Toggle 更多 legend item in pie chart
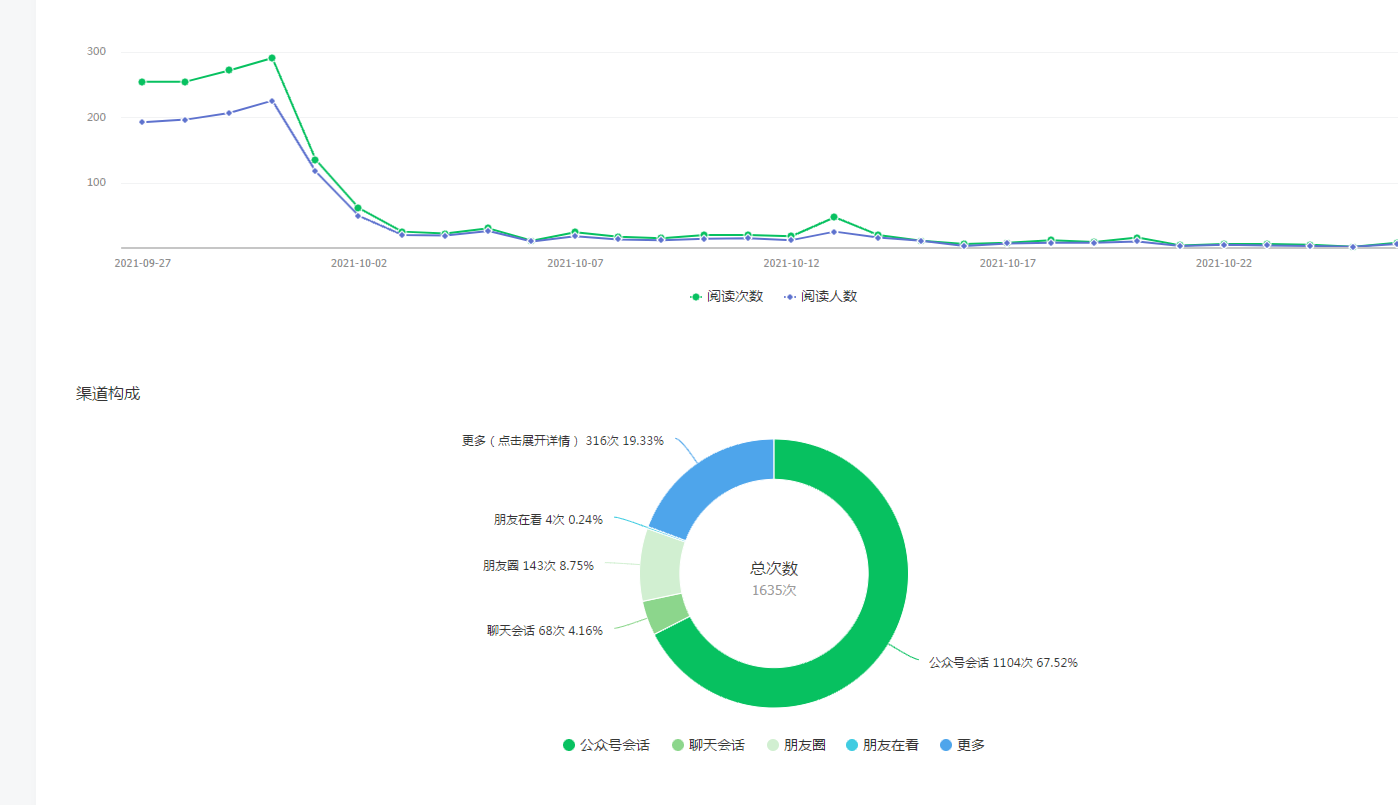The width and height of the screenshot is (1398, 805). click(962, 745)
